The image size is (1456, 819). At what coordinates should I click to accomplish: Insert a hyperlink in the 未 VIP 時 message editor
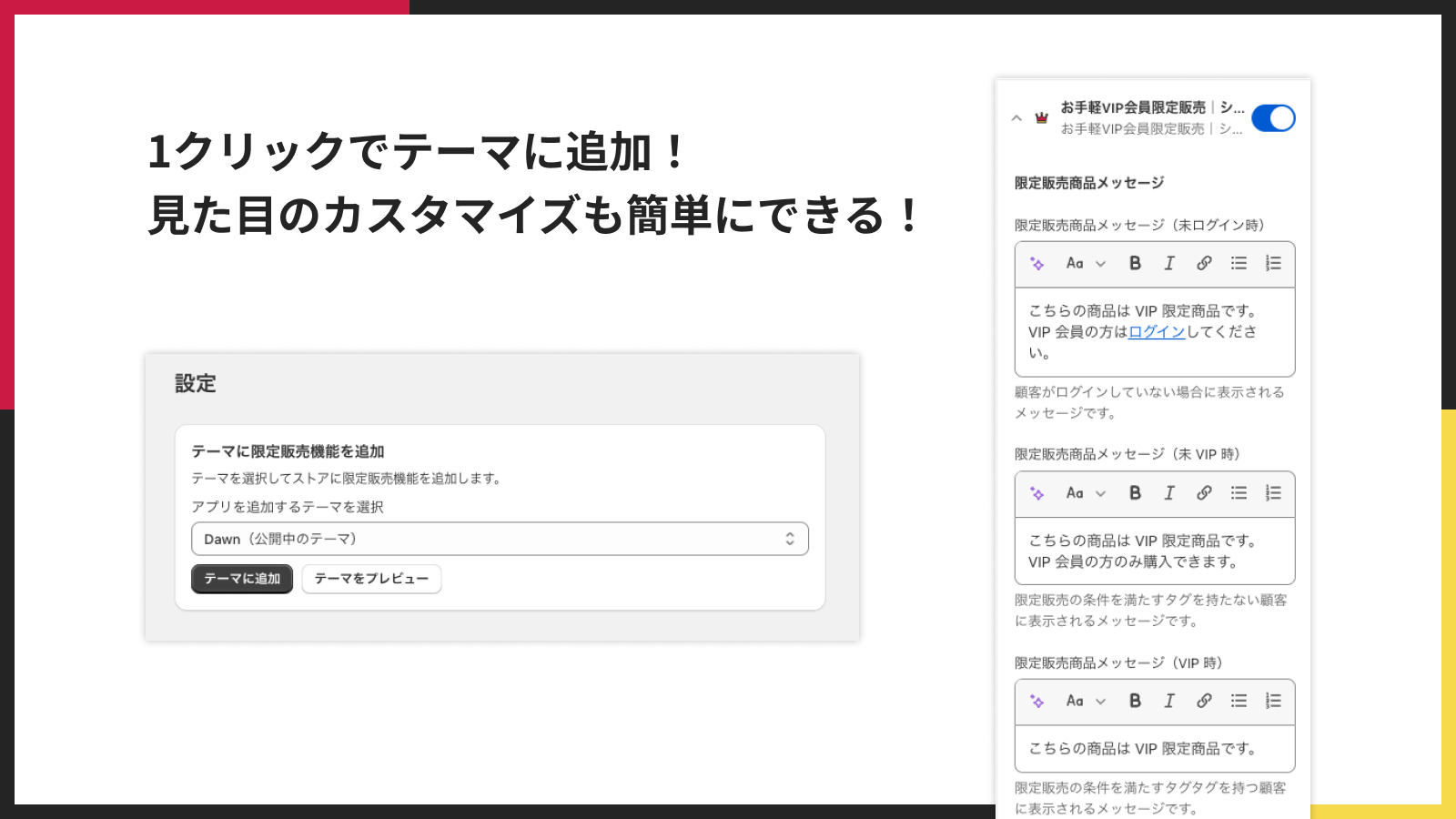(1205, 494)
